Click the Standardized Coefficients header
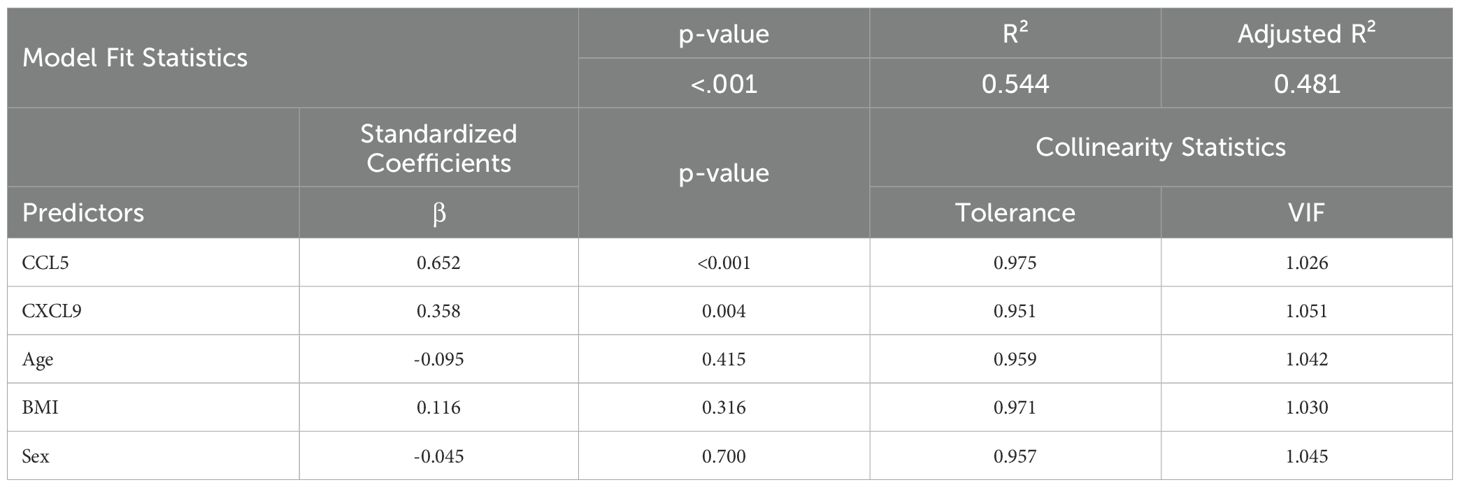The width and height of the screenshot is (1460, 487). coord(438,147)
